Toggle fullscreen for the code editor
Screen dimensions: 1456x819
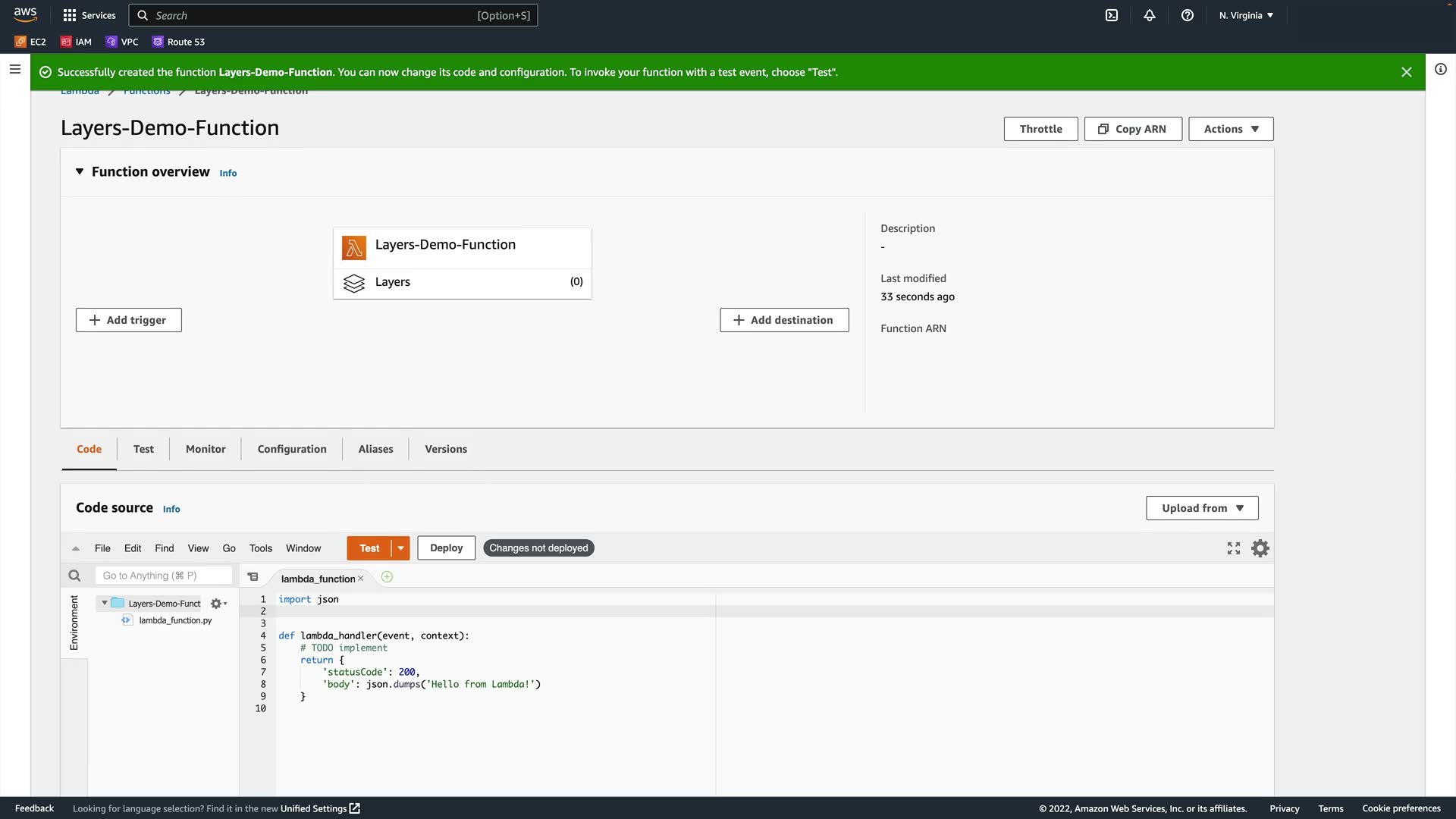click(1234, 548)
